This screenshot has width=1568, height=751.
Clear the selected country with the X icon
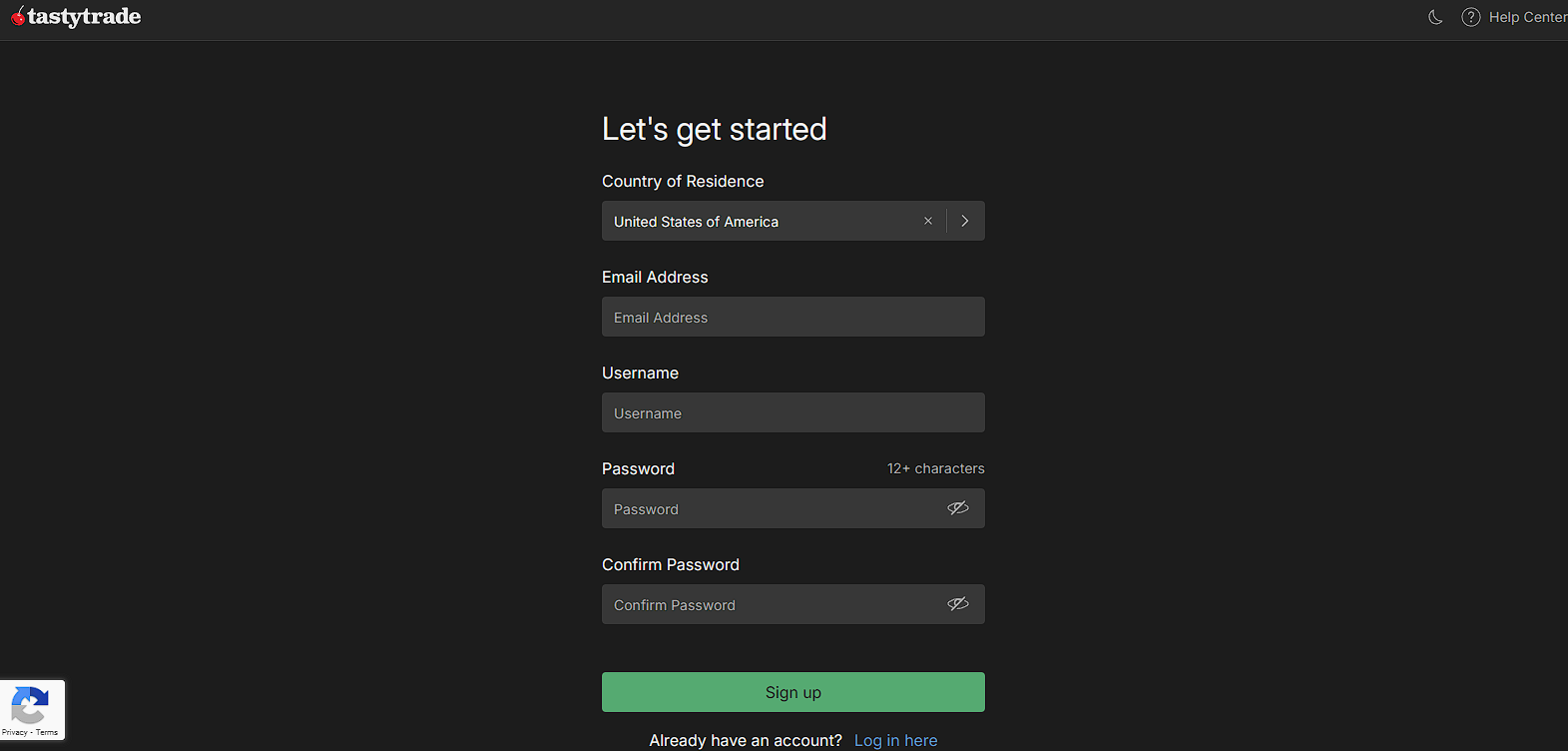[x=928, y=221]
